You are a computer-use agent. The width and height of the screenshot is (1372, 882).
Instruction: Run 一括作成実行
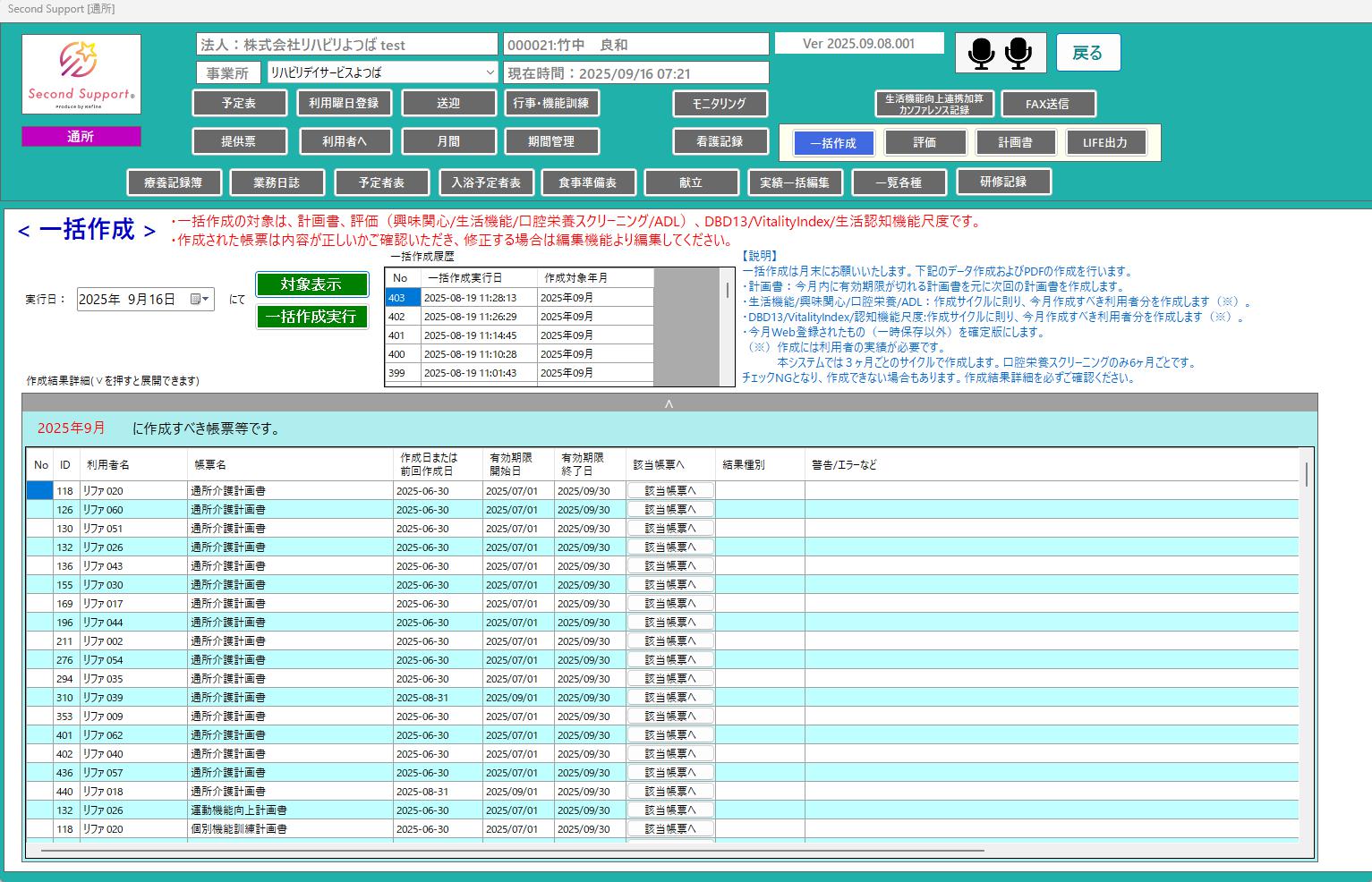[x=311, y=317]
